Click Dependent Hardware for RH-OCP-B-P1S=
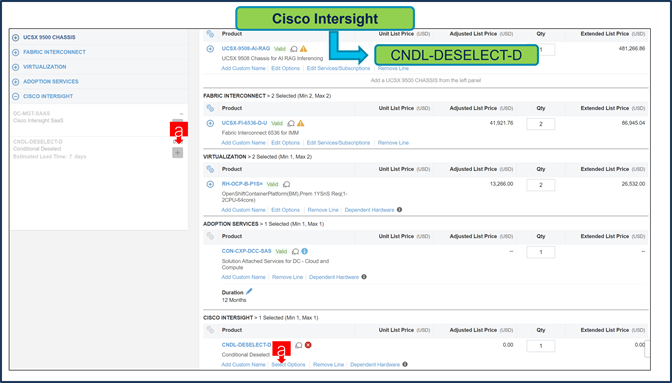This screenshot has width=672, height=383. [369, 210]
